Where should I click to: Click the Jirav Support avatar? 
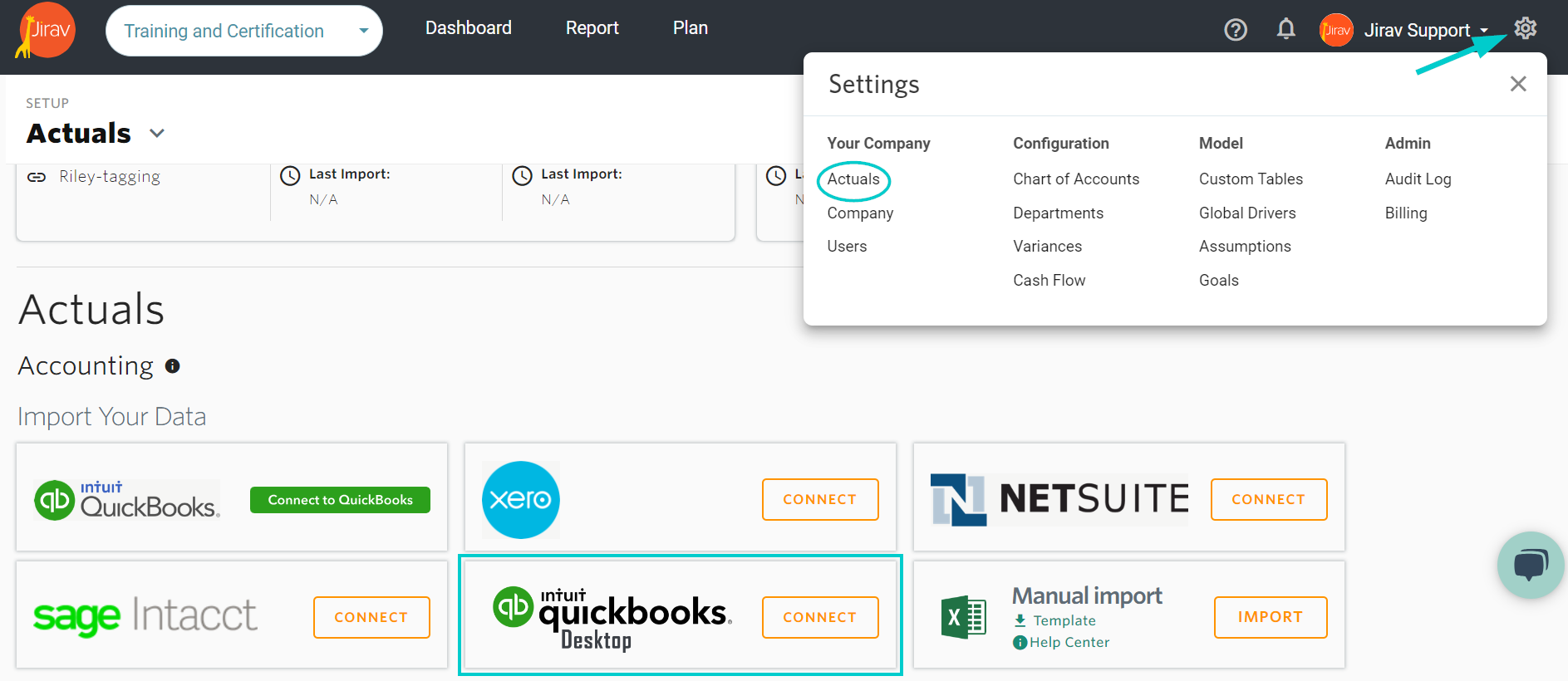click(1336, 30)
